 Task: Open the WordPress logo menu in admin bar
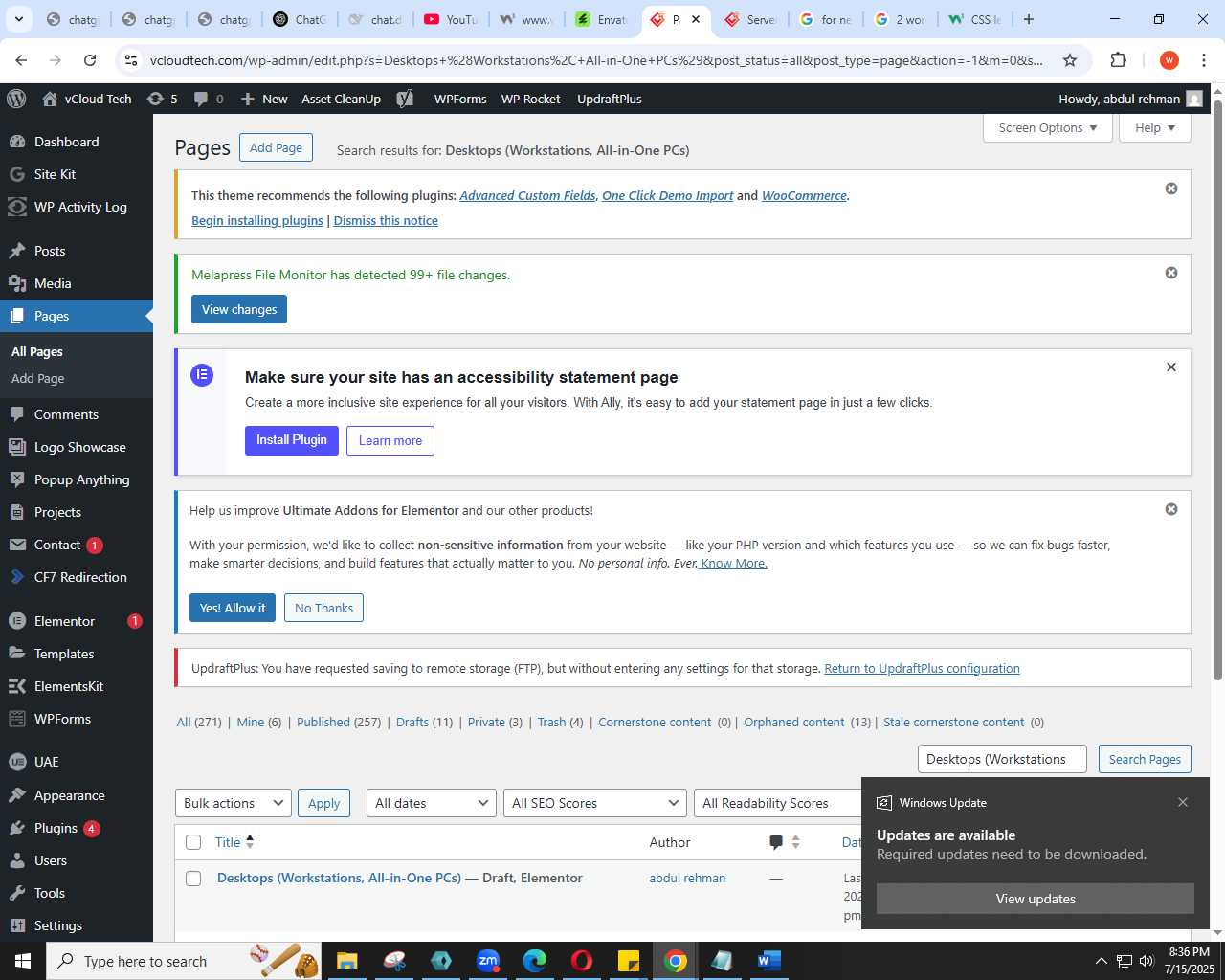(x=16, y=99)
